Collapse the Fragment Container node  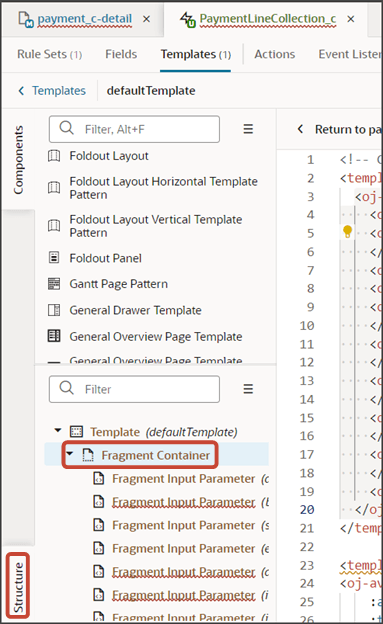click(70, 453)
